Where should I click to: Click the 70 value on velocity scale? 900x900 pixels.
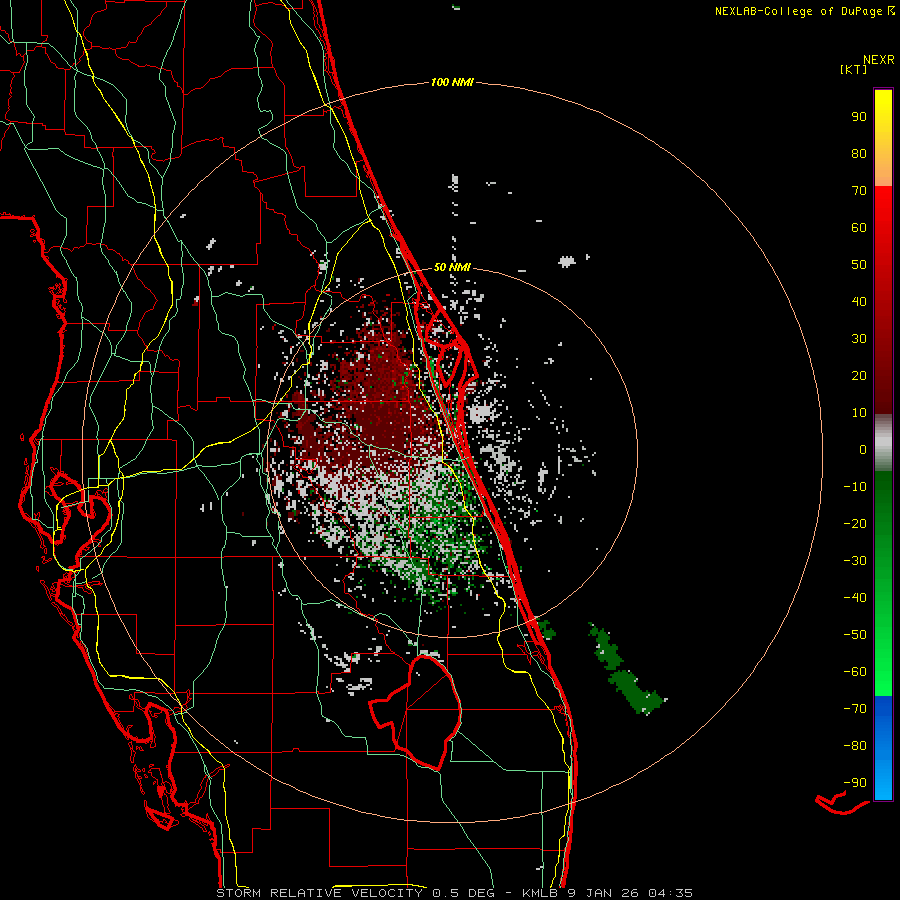click(859, 191)
